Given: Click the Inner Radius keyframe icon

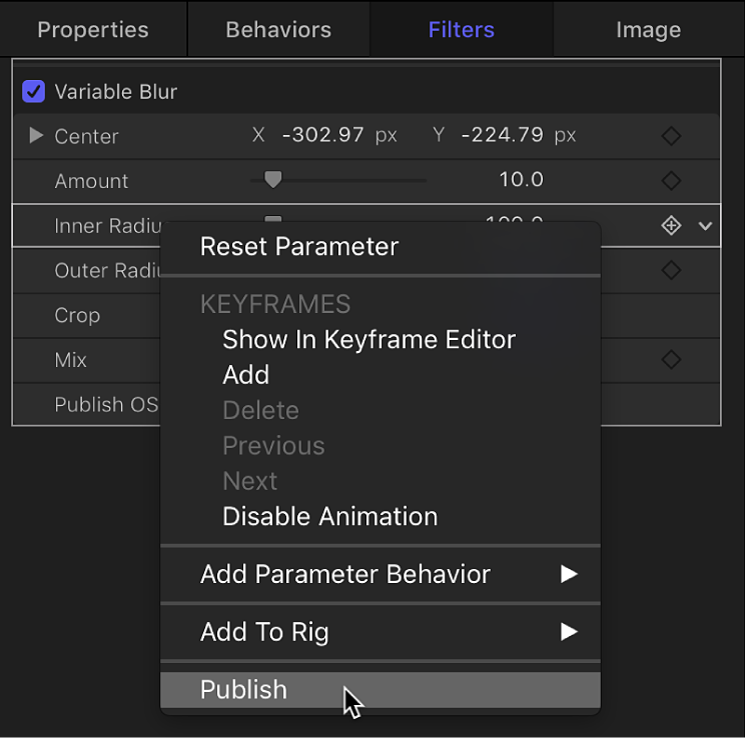Looking at the screenshot, I should pos(671,226).
